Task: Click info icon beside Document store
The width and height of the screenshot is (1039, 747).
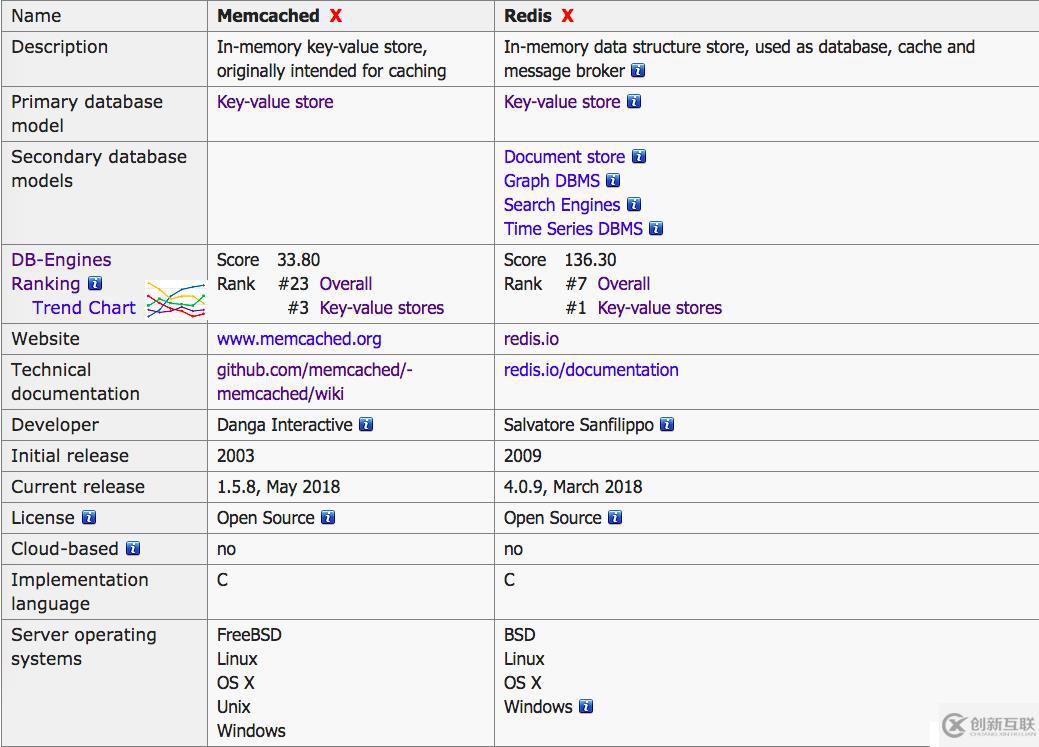Action: coord(639,157)
